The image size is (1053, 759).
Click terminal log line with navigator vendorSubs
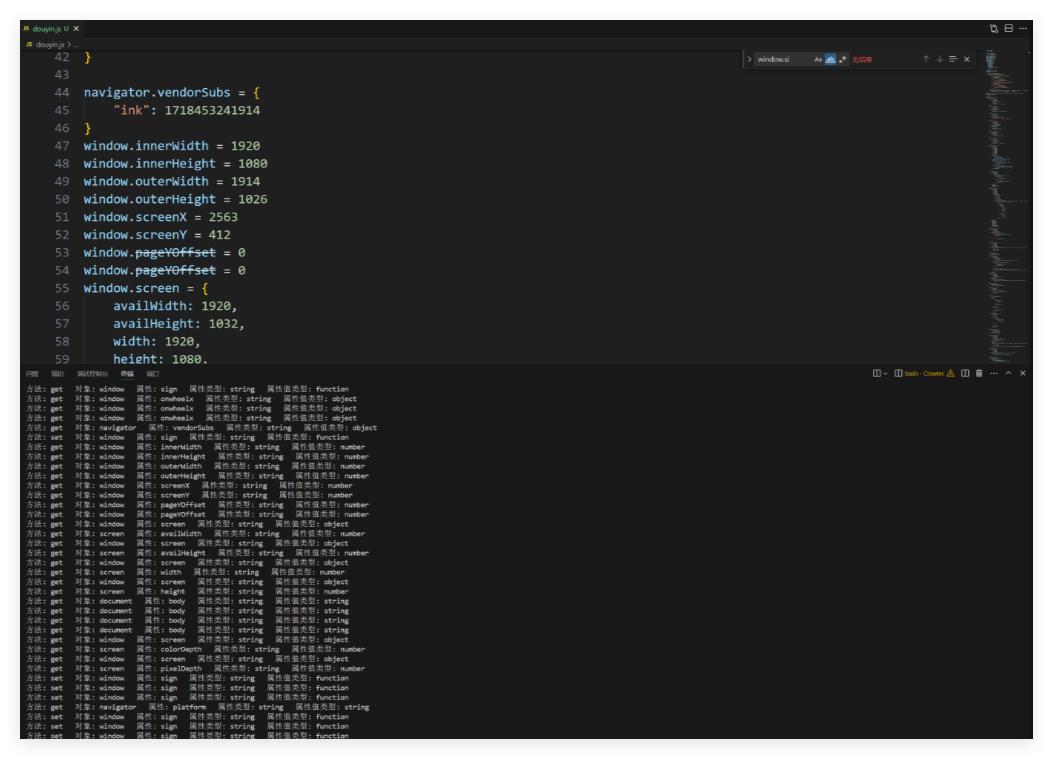pos(201,428)
